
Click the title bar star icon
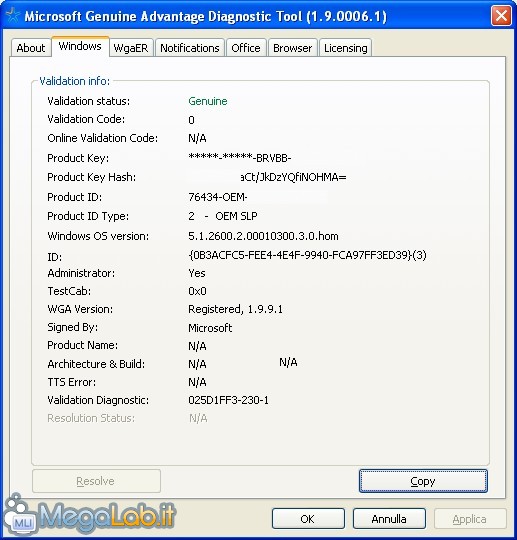pyautogui.click(x=13, y=16)
